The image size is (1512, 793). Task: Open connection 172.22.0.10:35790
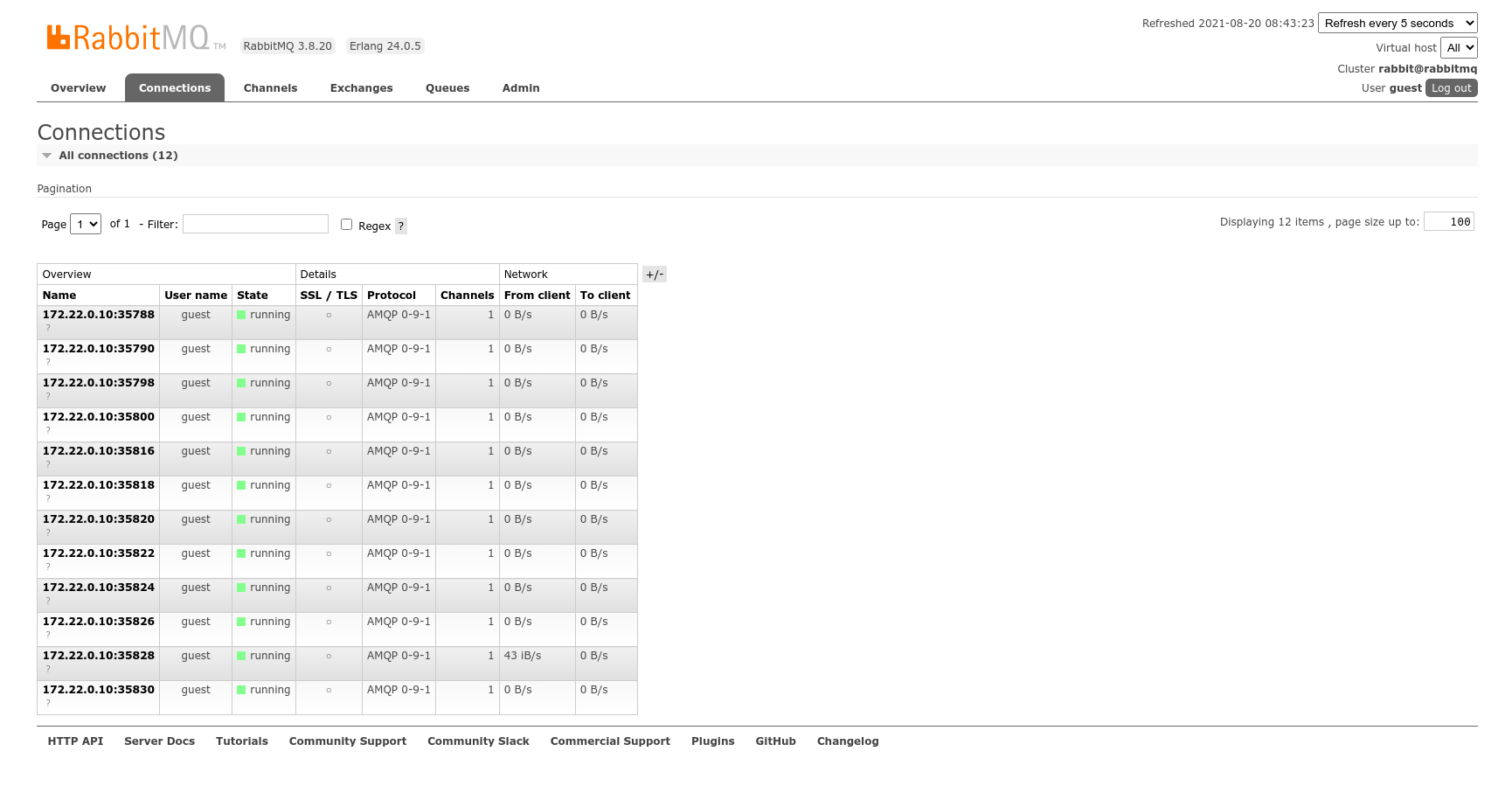tap(99, 349)
